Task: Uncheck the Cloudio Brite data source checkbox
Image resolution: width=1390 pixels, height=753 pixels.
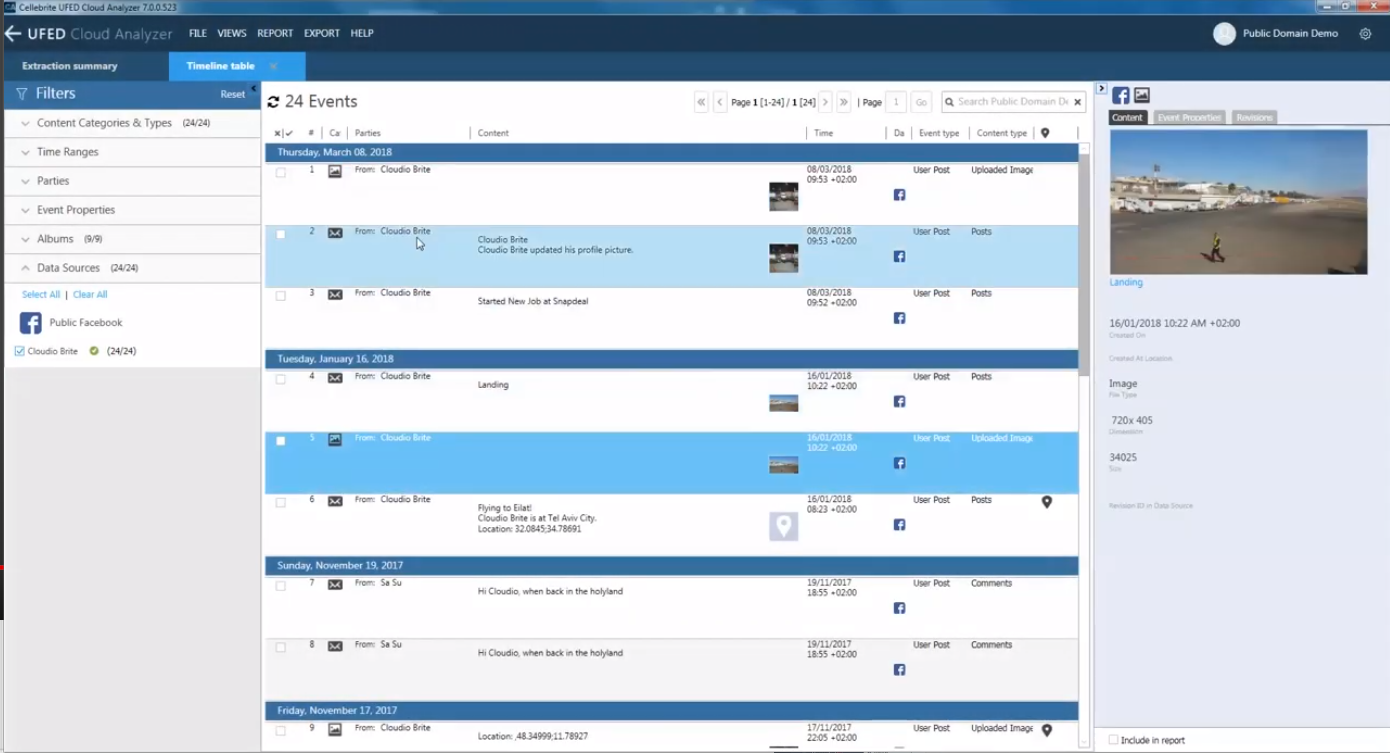Action: (x=20, y=351)
